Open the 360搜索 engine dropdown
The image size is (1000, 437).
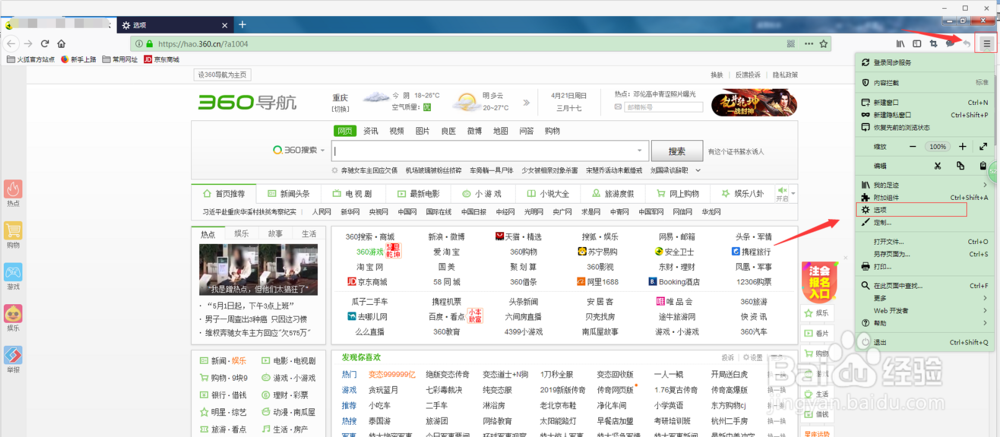298,151
